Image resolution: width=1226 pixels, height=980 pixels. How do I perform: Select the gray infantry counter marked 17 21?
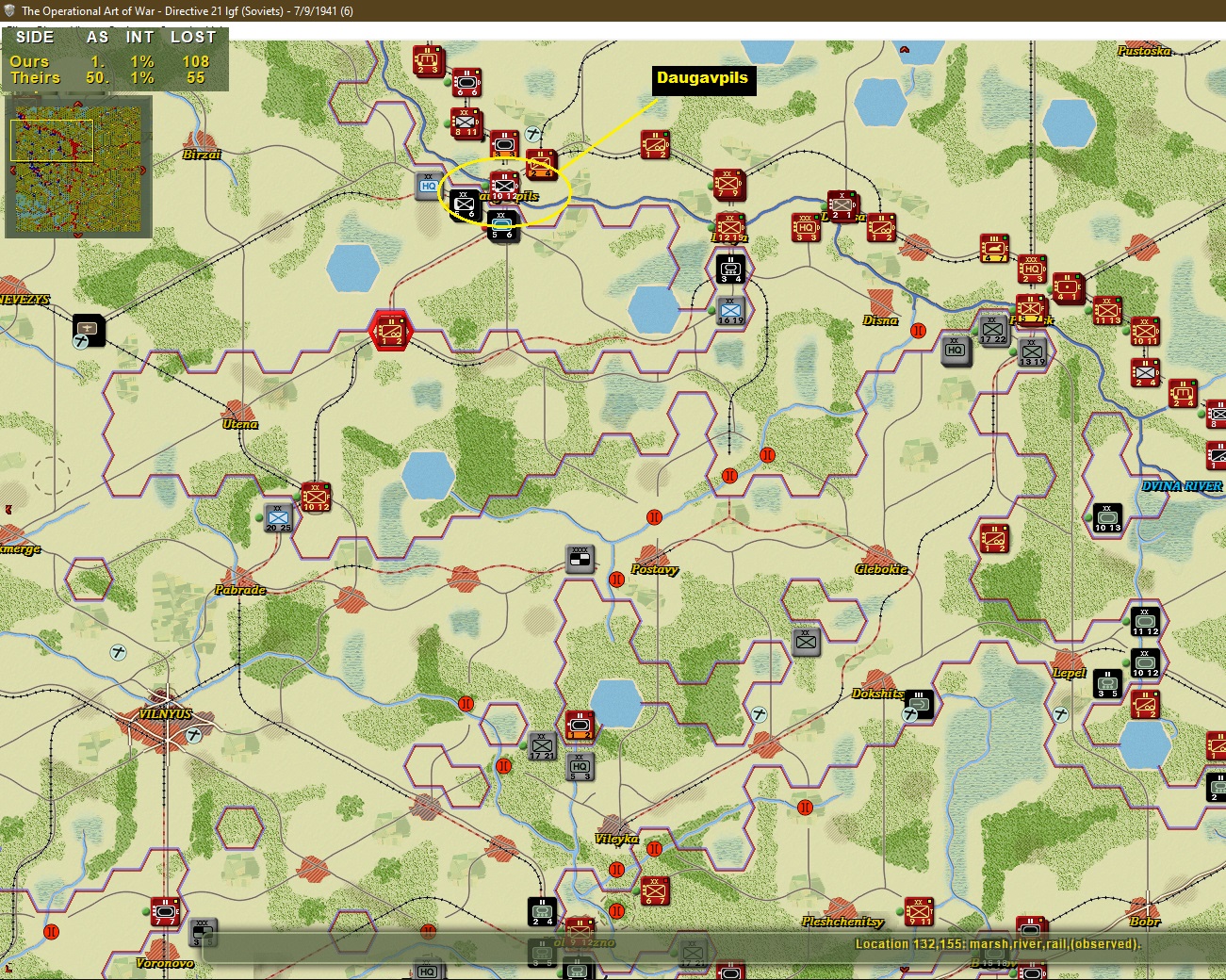[x=542, y=746]
